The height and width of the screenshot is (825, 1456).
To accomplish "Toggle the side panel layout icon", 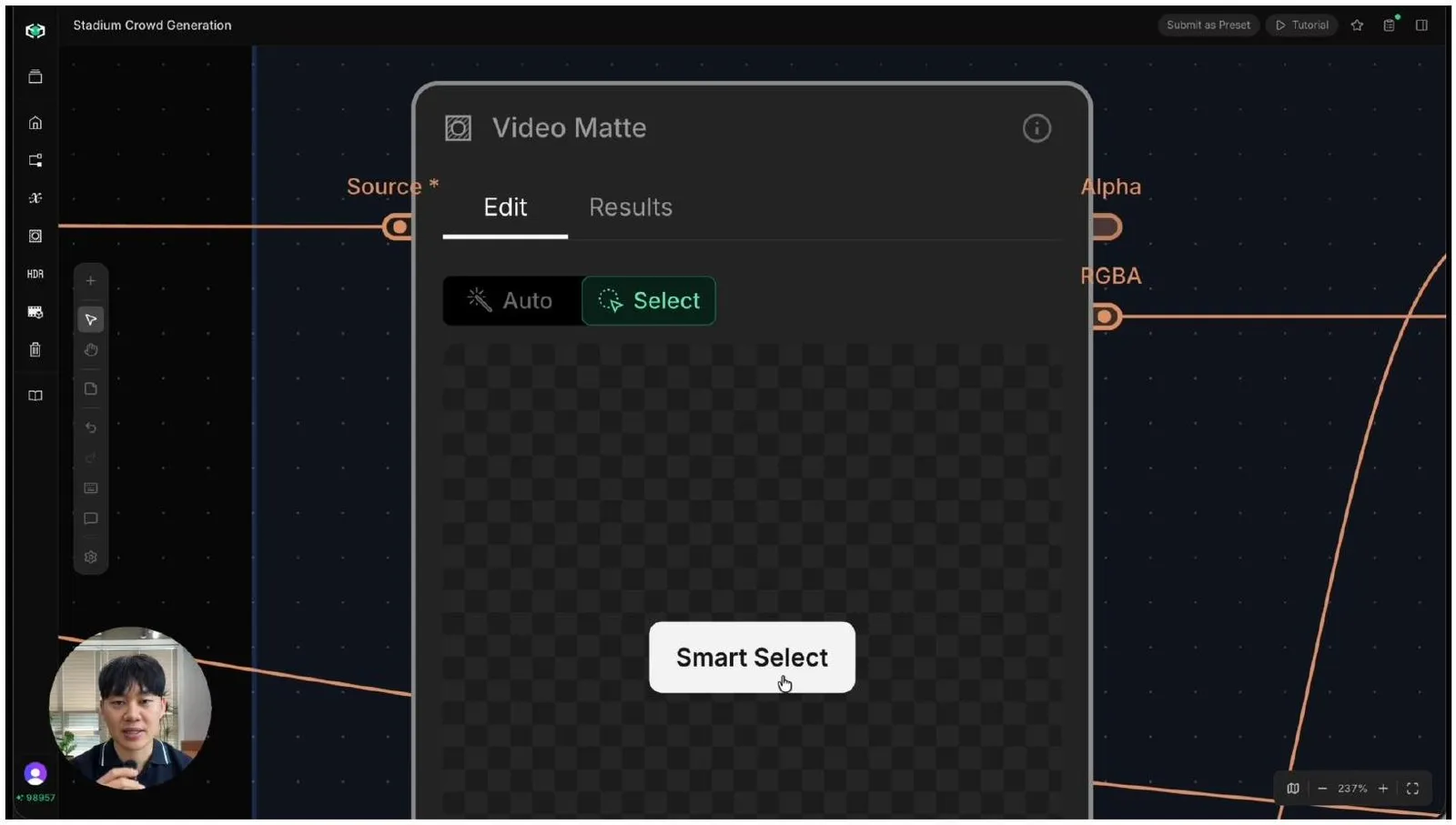I will [1421, 25].
